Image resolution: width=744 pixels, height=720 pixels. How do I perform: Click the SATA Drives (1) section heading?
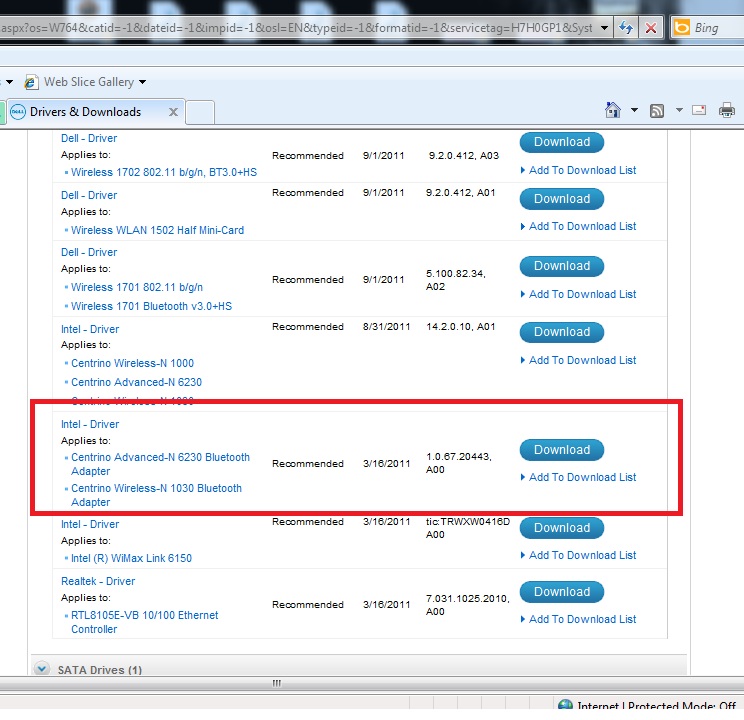[x=100, y=670]
